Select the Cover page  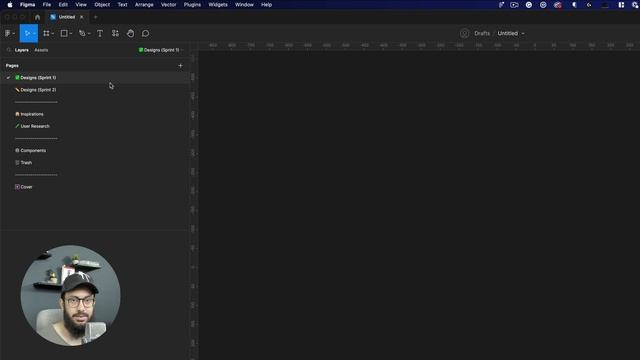coord(95,187)
